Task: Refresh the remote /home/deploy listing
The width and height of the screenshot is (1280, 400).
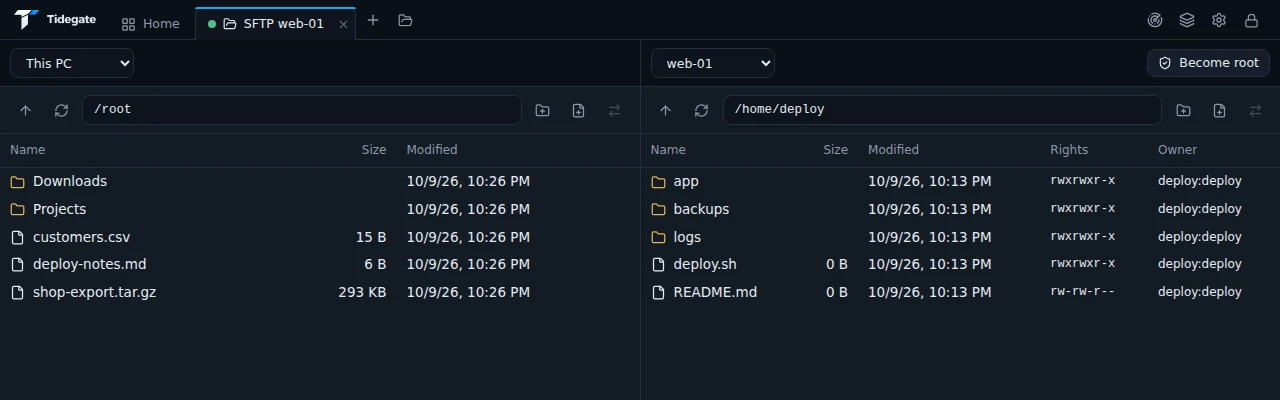Action: [701, 110]
